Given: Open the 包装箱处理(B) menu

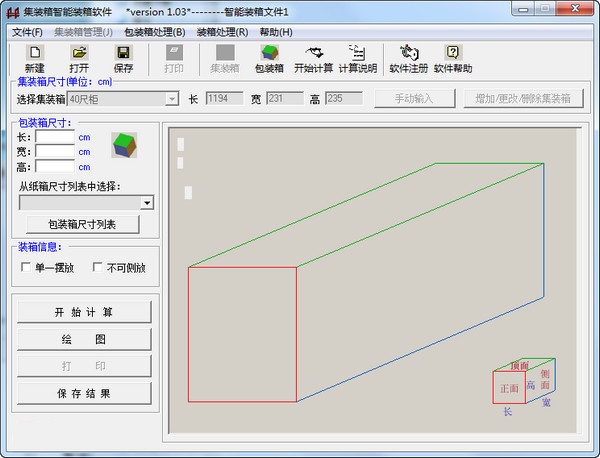Looking at the screenshot, I should tap(155, 32).
